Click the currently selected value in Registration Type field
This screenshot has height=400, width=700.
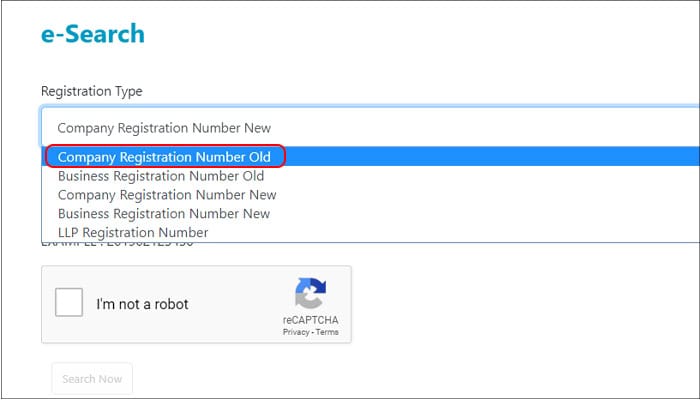pyautogui.click(x=164, y=128)
